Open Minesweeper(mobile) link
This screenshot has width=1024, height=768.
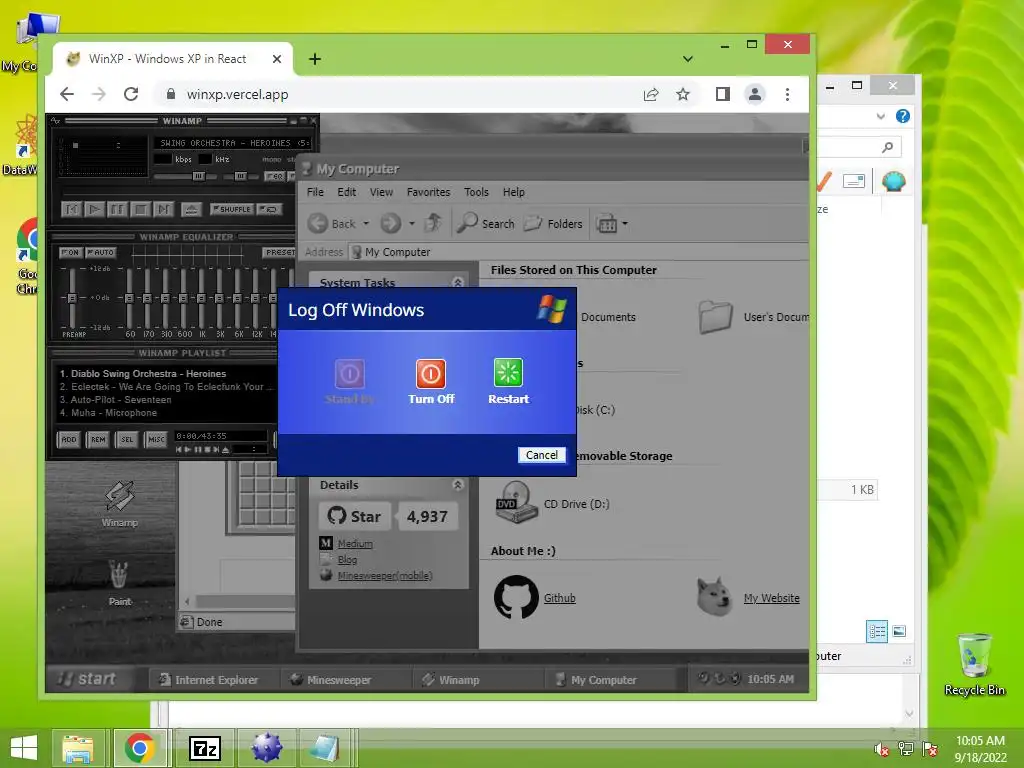(x=385, y=575)
